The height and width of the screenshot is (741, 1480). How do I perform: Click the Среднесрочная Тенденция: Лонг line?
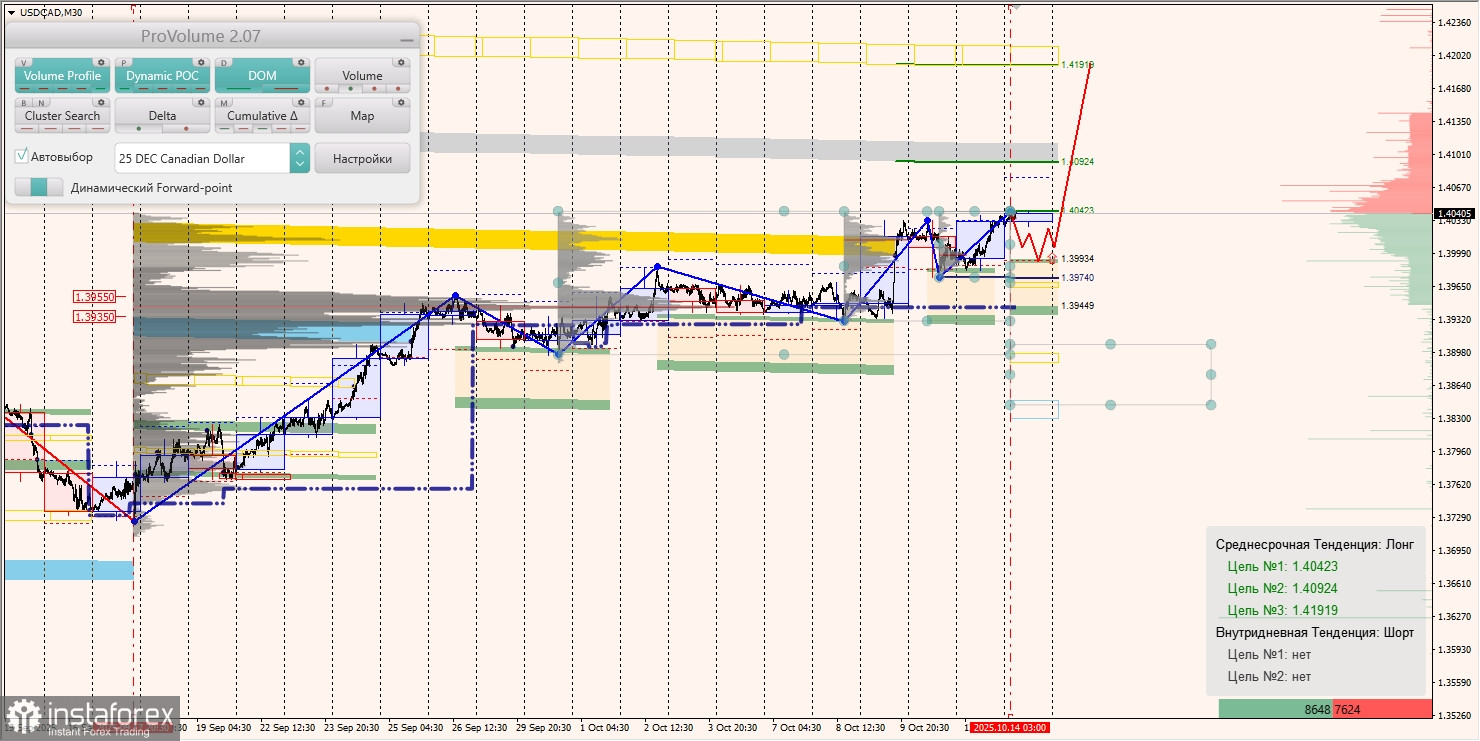[1315, 544]
